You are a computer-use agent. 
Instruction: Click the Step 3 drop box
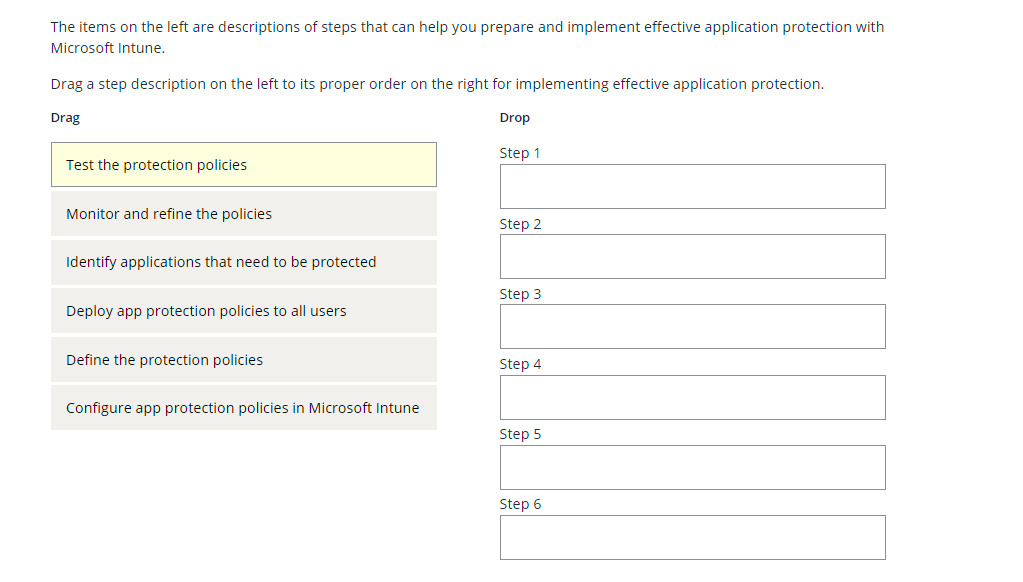[x=692, y=326]
